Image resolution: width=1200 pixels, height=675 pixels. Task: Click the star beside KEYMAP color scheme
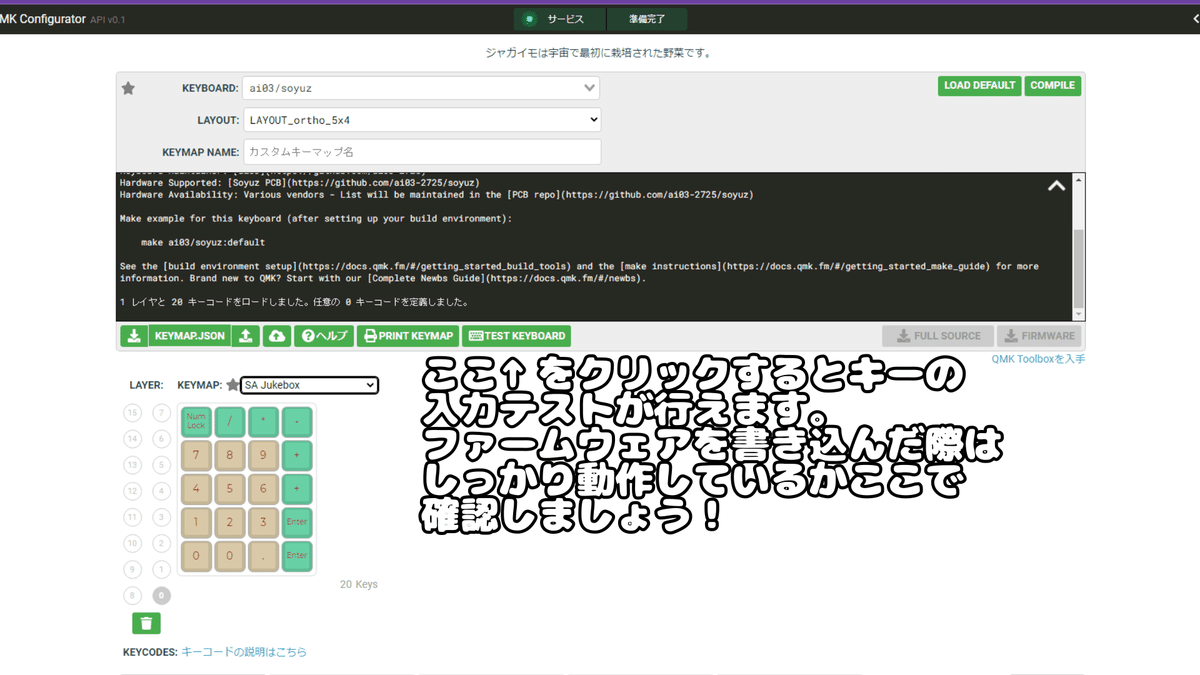click(x=233, y=385)
